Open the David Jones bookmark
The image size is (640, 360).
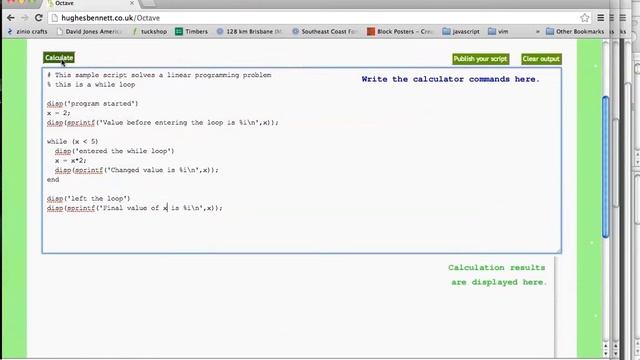point(89,31)
